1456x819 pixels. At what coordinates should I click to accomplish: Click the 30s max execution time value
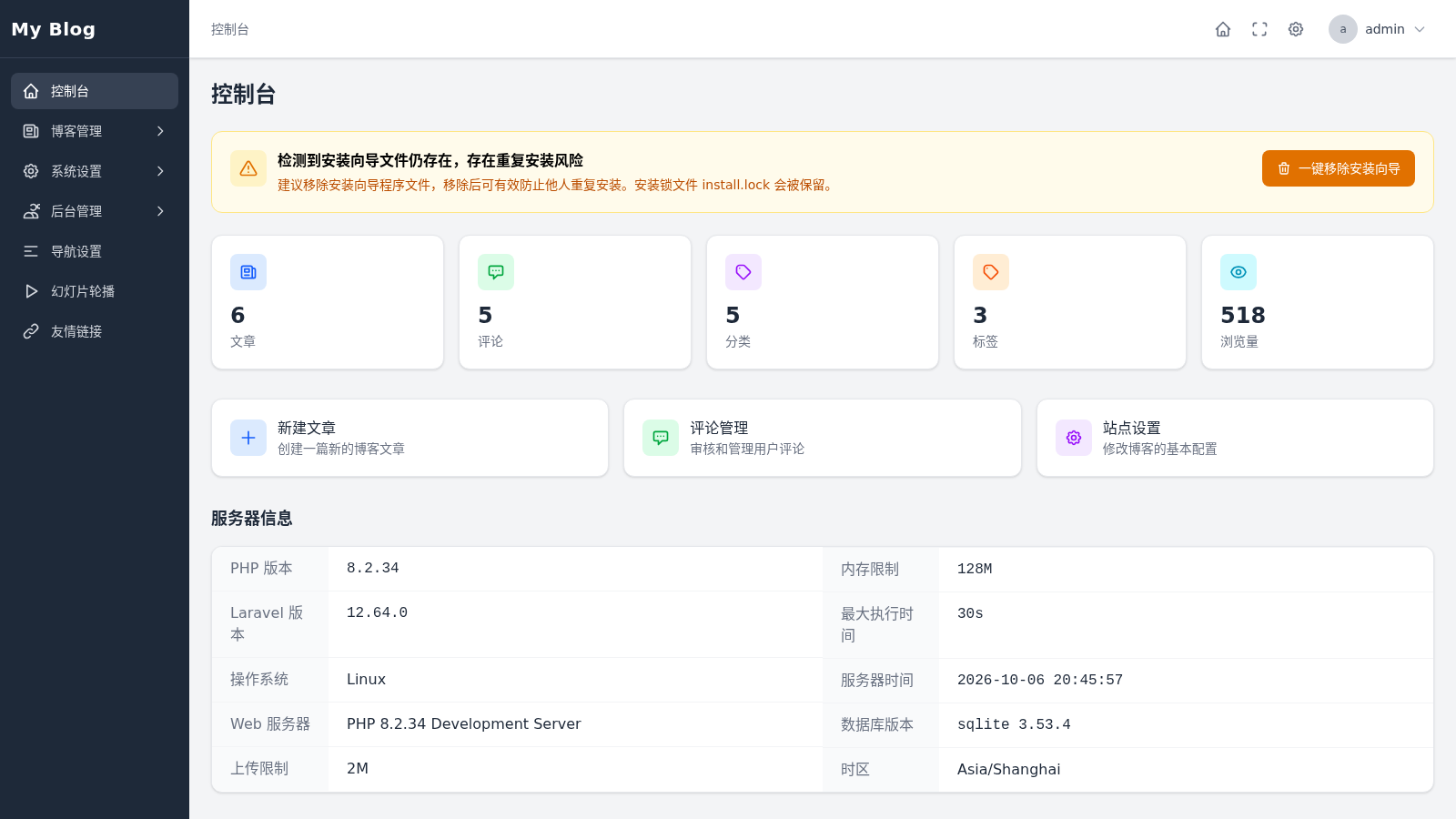click(970, 613)
